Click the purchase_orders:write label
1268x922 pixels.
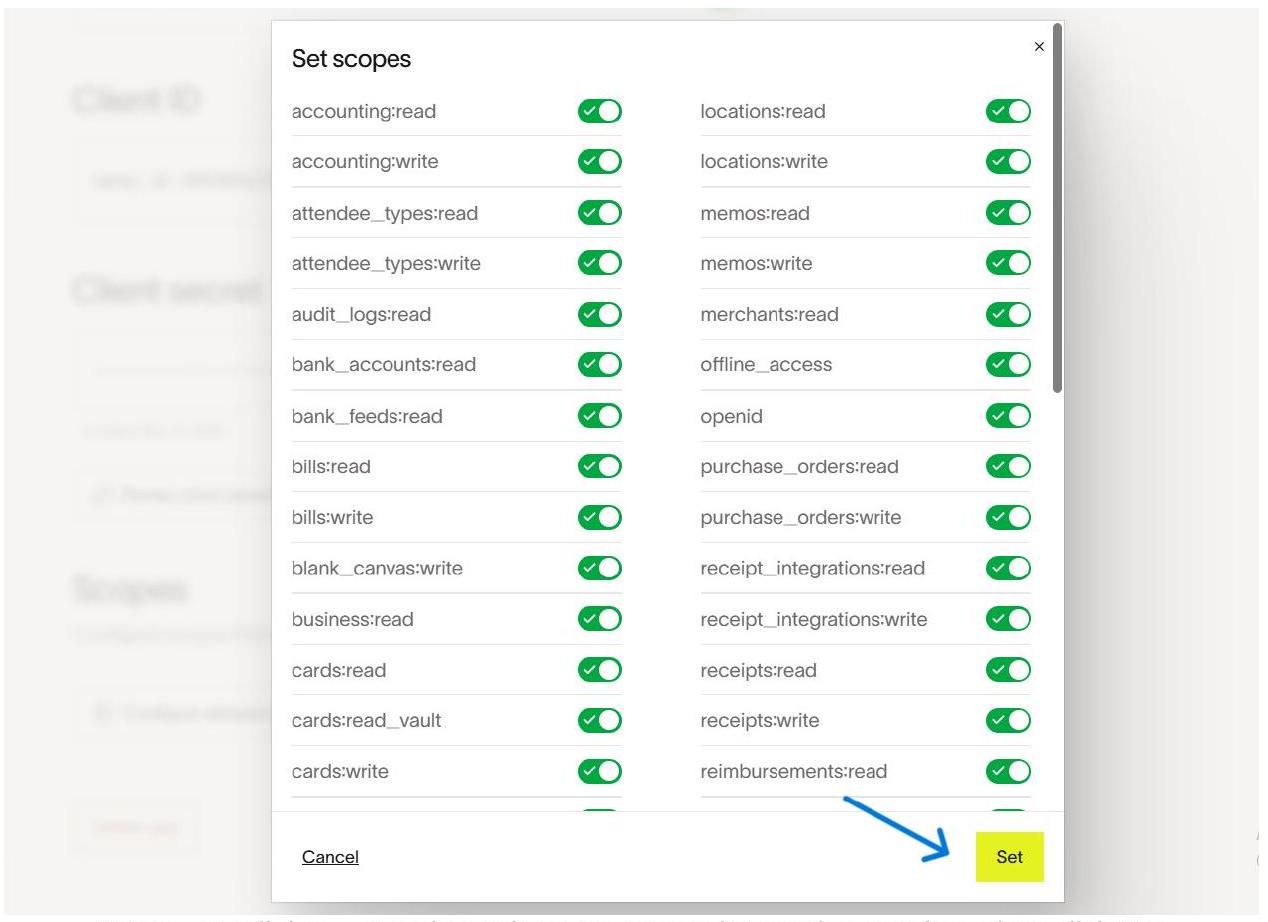[x=800, y=517]
